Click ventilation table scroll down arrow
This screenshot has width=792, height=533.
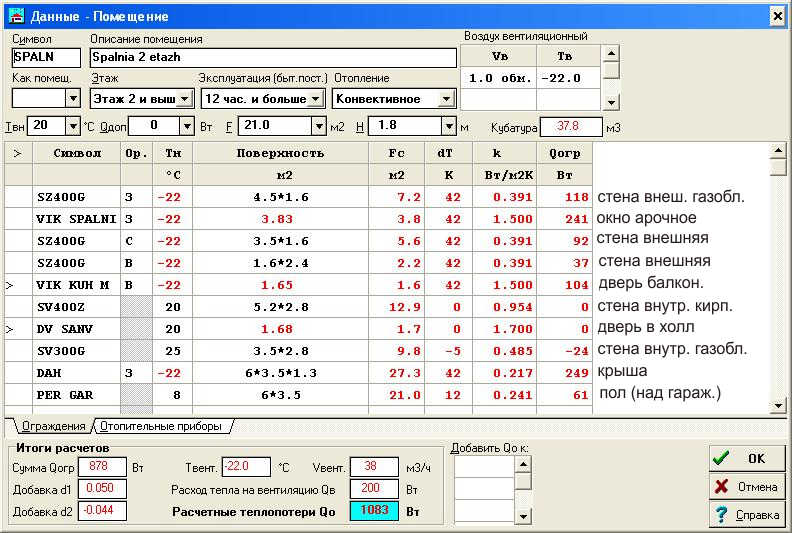point(611,103)
